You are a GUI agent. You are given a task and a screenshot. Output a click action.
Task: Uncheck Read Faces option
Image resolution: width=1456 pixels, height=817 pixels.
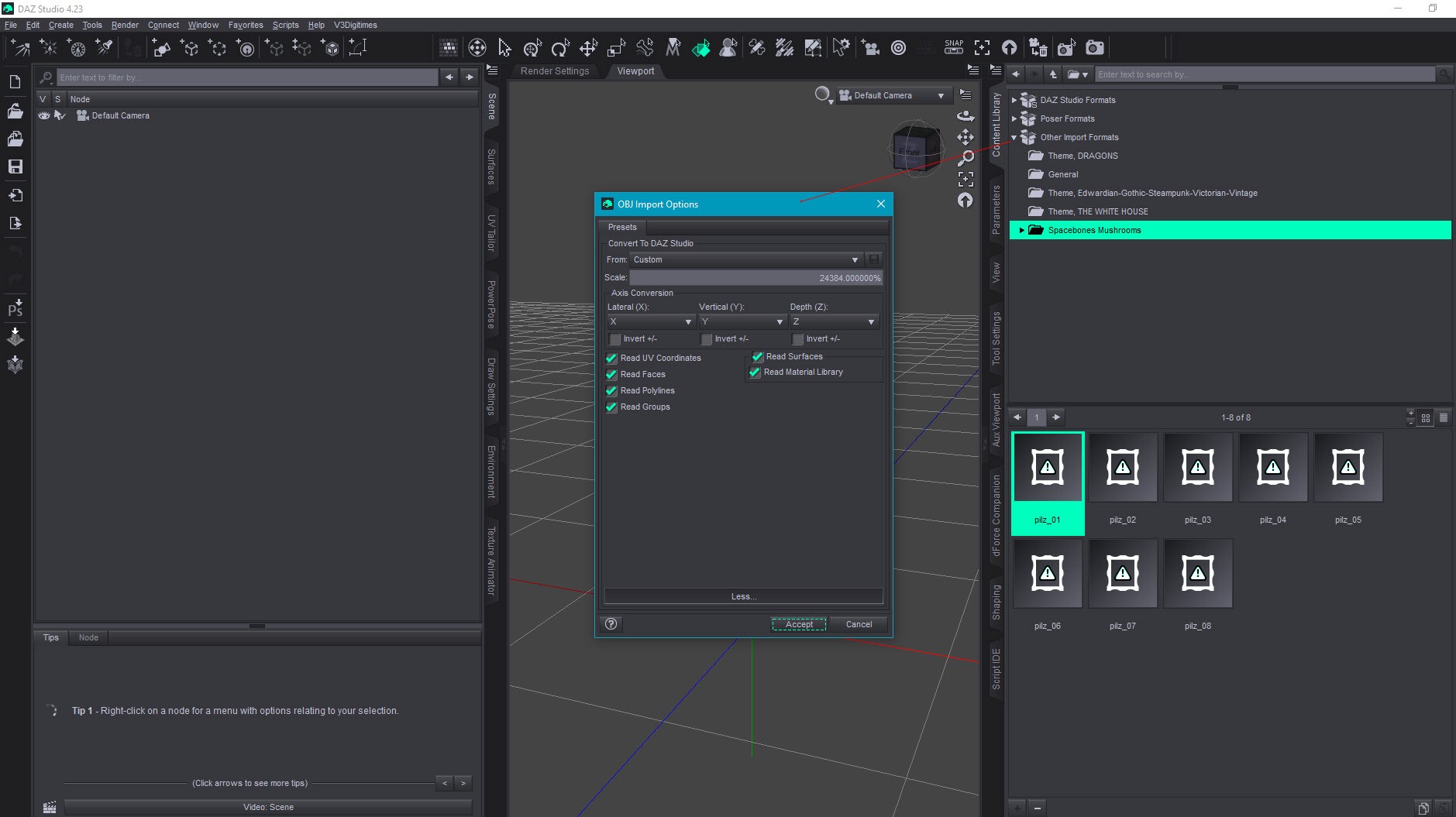[x=611, y=375]
